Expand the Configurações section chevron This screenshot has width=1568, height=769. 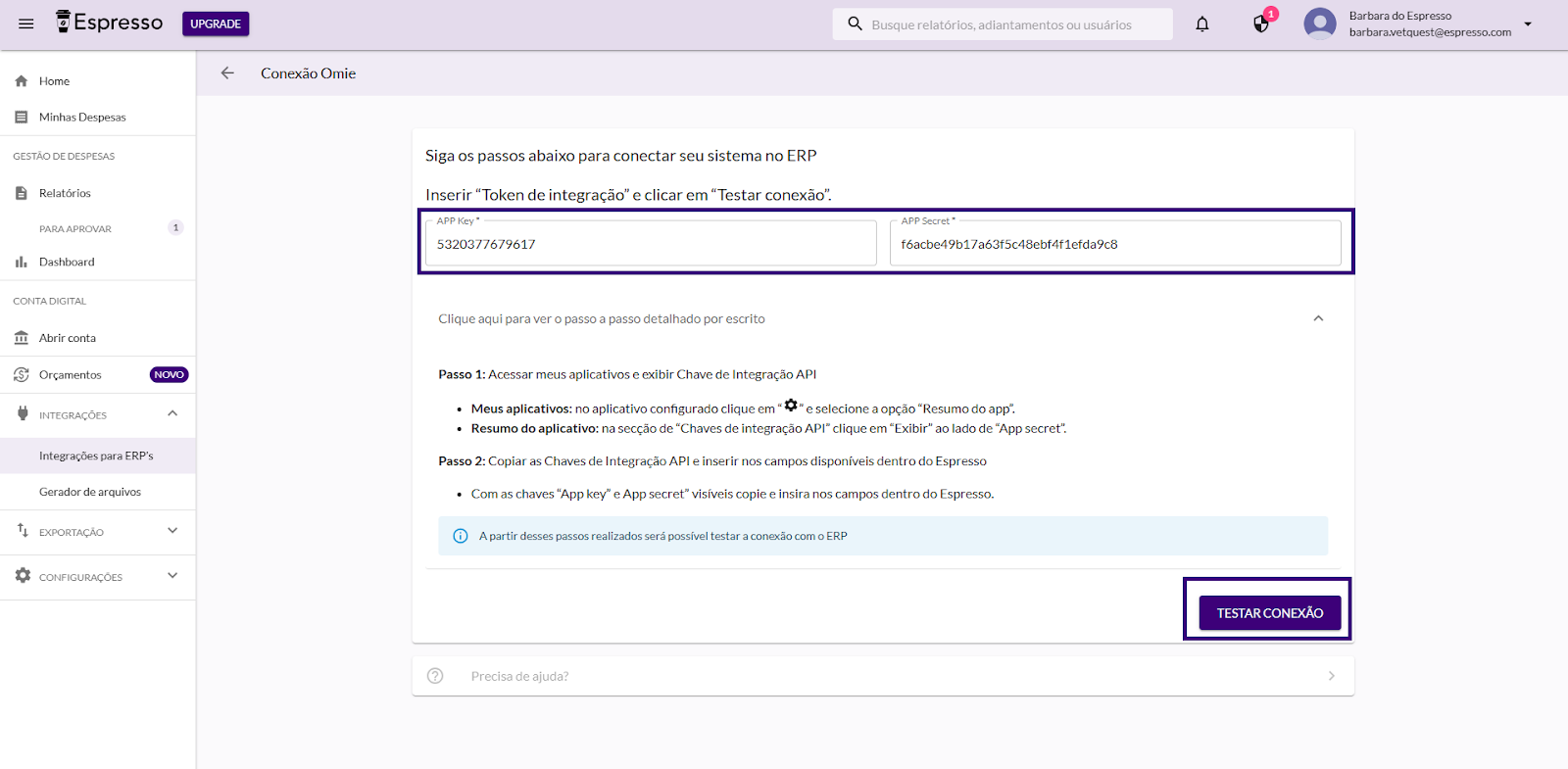click(172, 575)
